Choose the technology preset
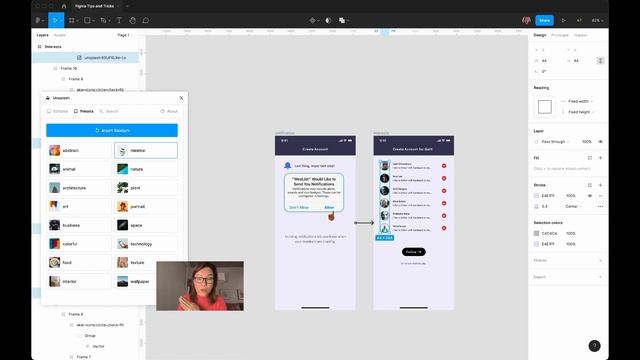640x360 pixels. tap(146, 244)
